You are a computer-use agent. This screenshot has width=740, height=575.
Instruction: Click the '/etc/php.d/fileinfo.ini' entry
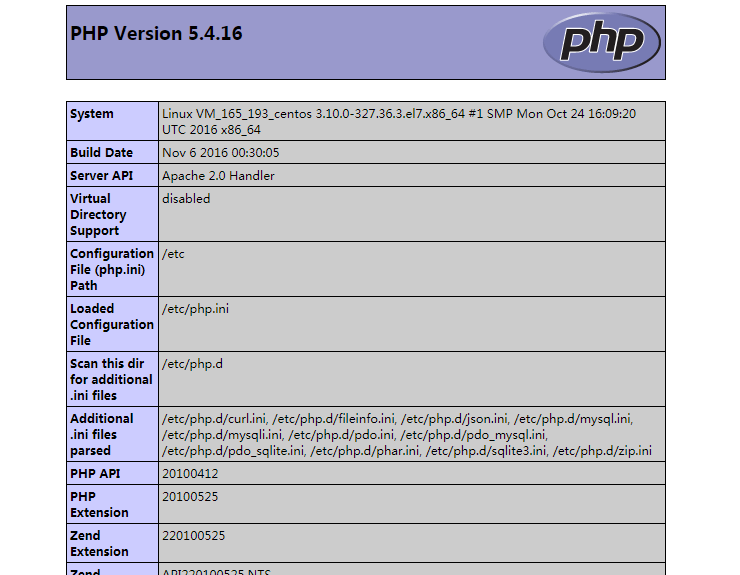(x=333, y=419)
